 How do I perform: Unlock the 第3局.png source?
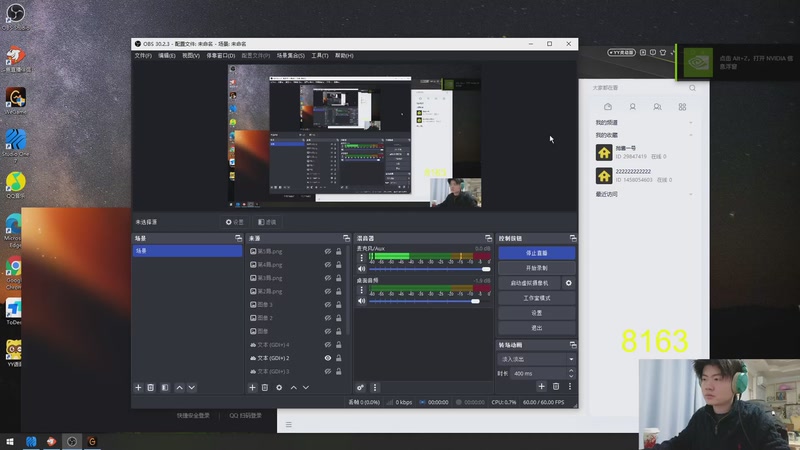coord(338,278)
